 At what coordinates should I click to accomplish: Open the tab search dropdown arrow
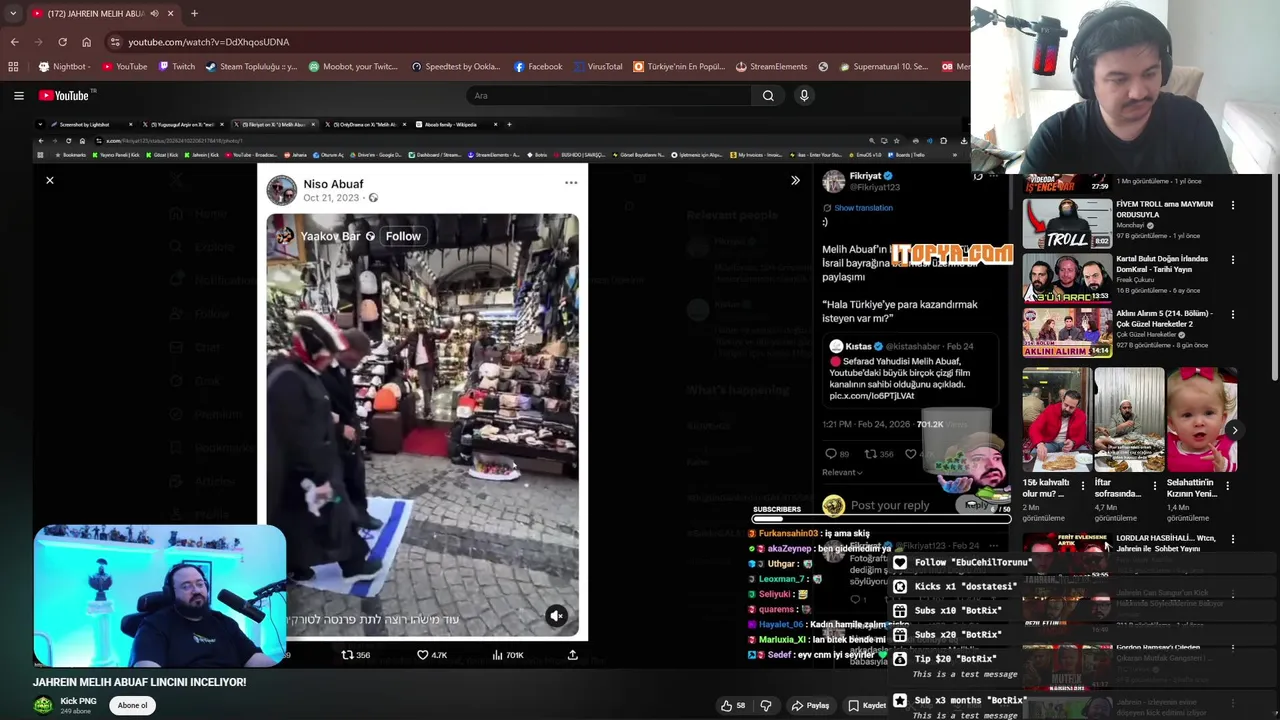pos(12,13)
